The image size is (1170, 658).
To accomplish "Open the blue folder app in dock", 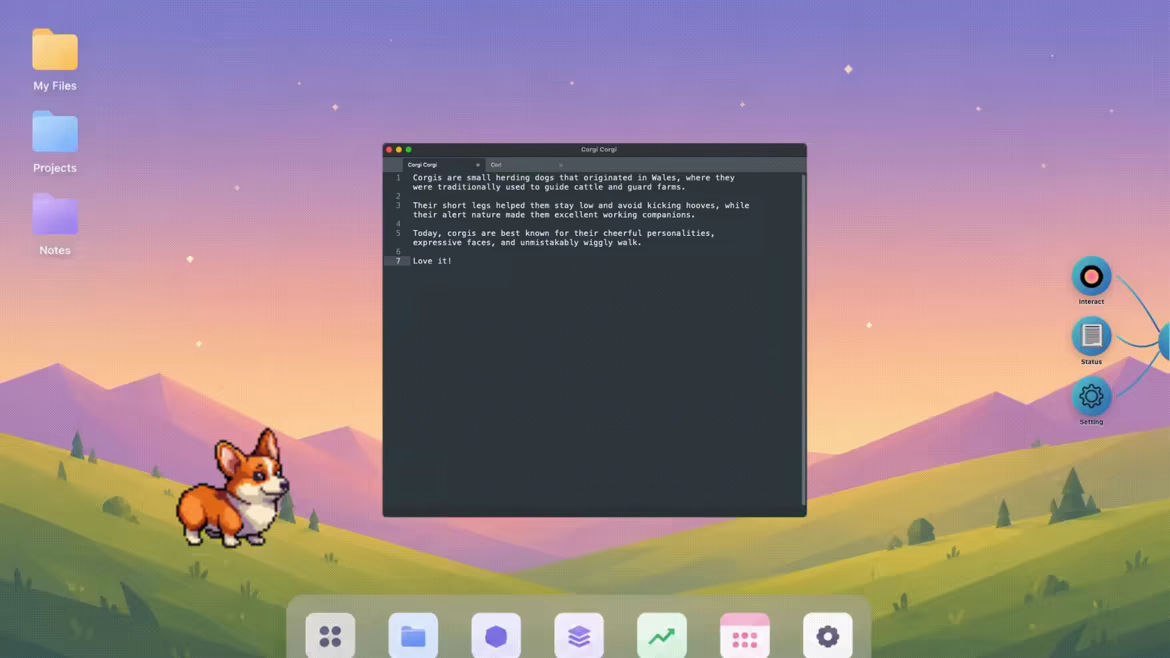I will (x=413, y=636).
